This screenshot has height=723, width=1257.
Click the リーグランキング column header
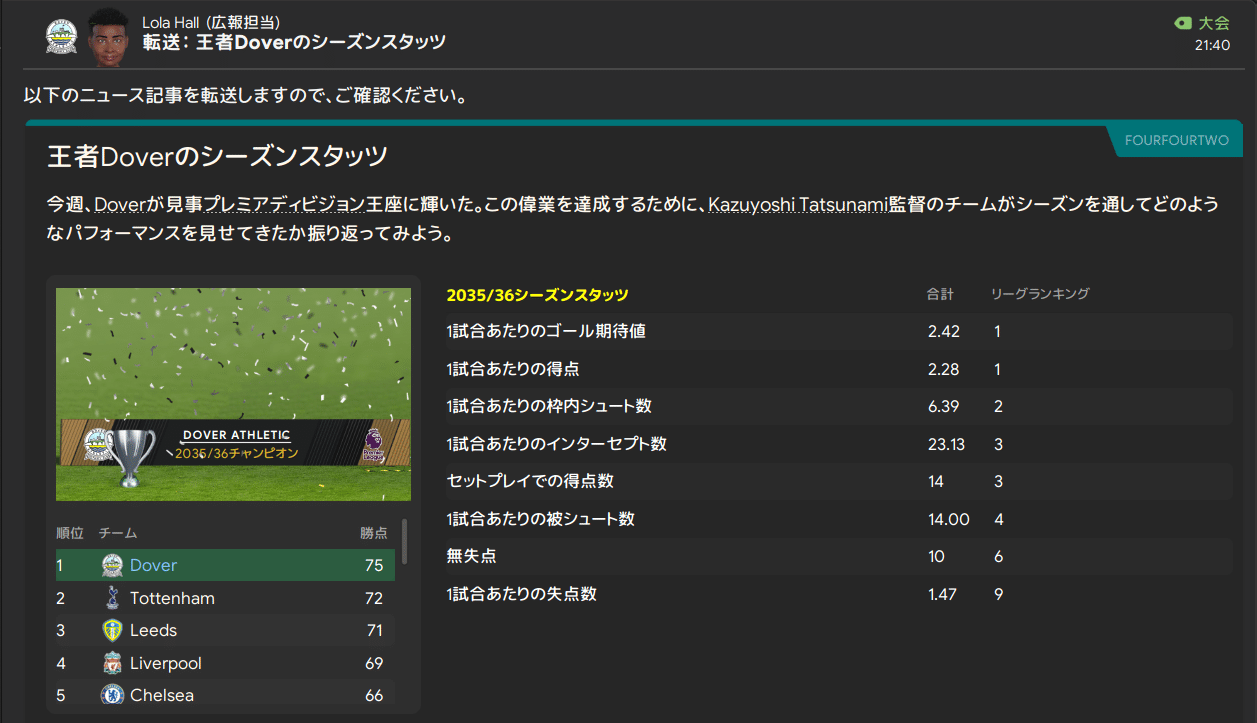[1040, 294]
